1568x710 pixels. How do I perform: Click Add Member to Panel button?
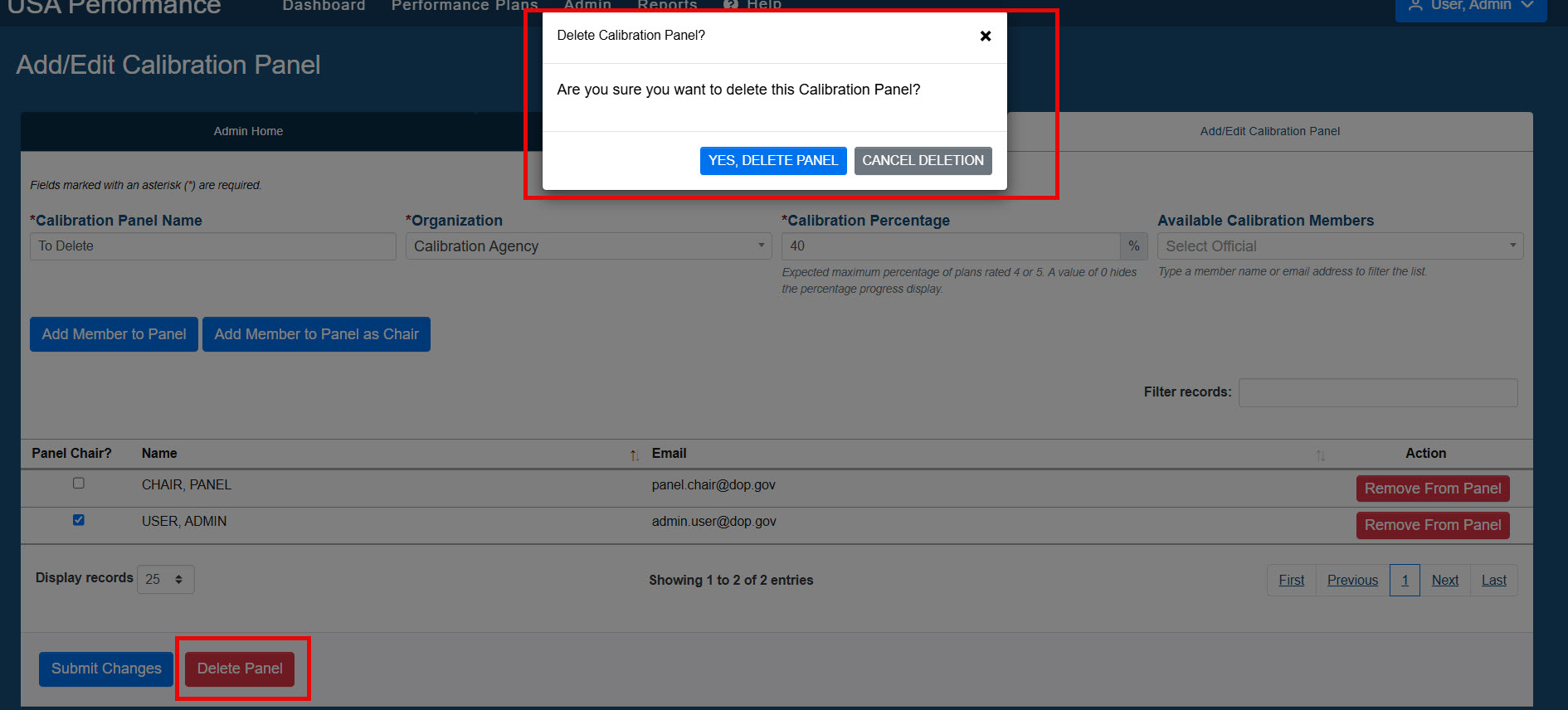114,334
